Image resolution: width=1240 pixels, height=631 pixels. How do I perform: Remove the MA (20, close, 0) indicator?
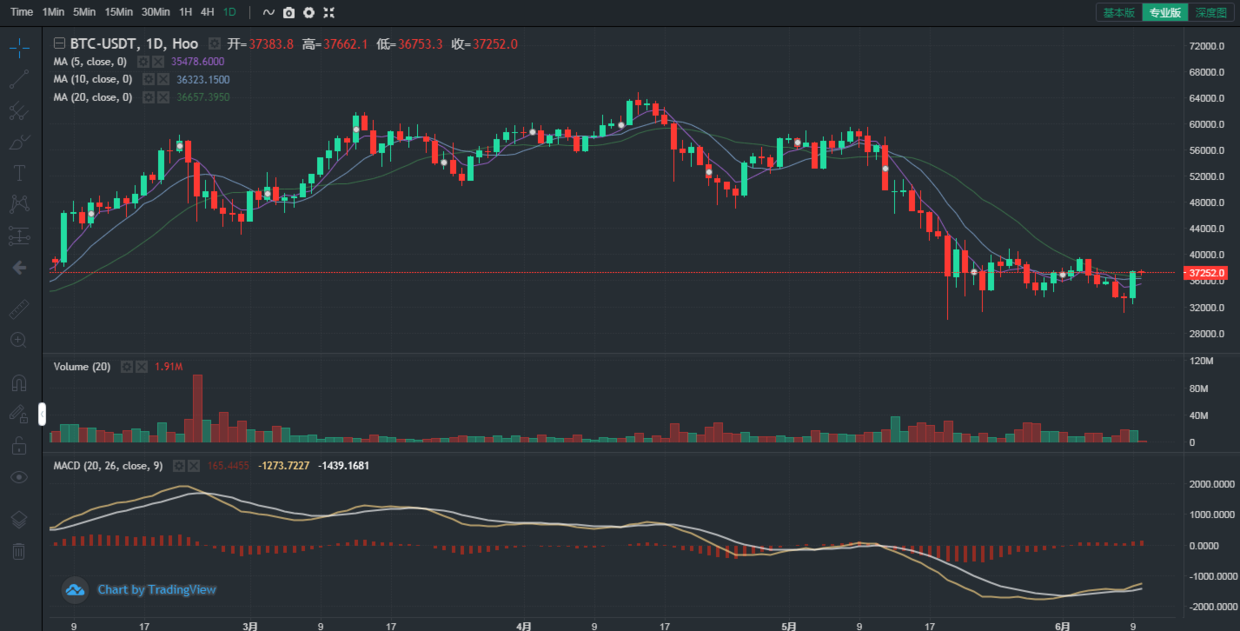pyautogui.click(x=163, y=97)
